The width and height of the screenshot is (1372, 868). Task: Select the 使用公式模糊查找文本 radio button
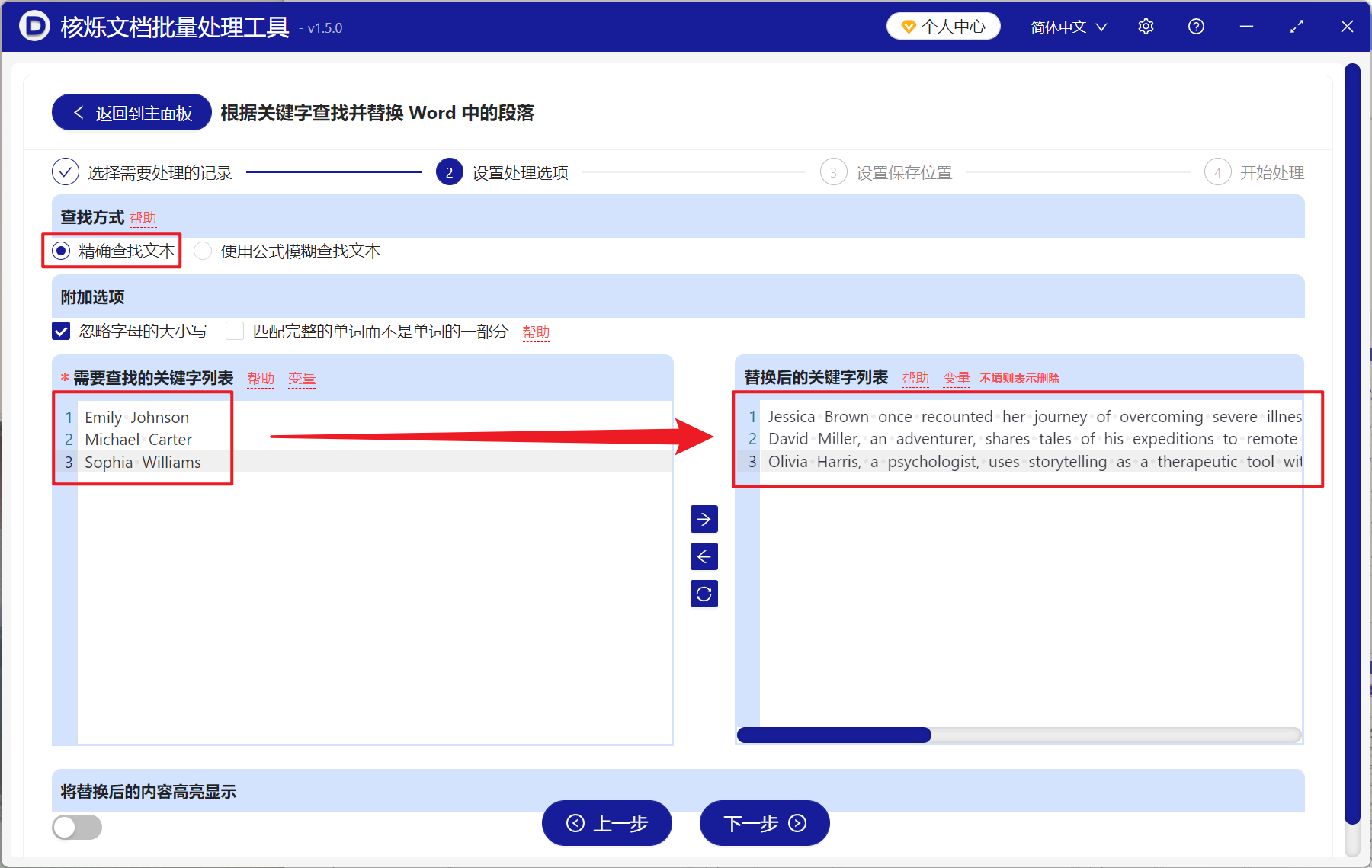tap(202, 251)
